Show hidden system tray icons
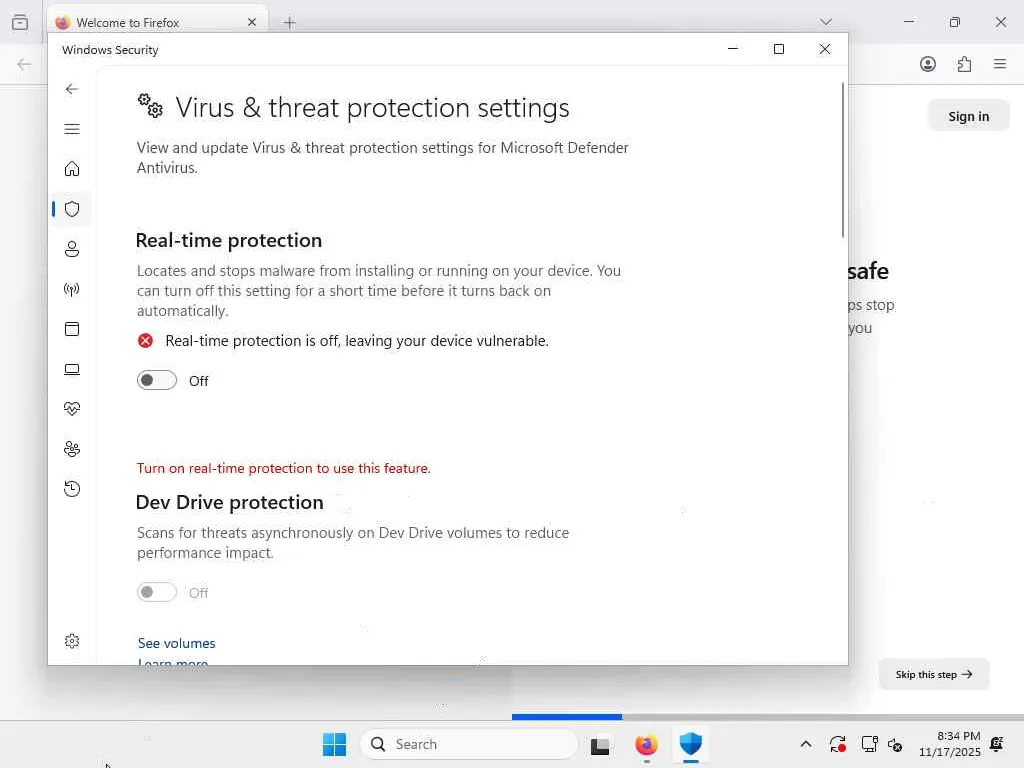 tap(806, 744)
